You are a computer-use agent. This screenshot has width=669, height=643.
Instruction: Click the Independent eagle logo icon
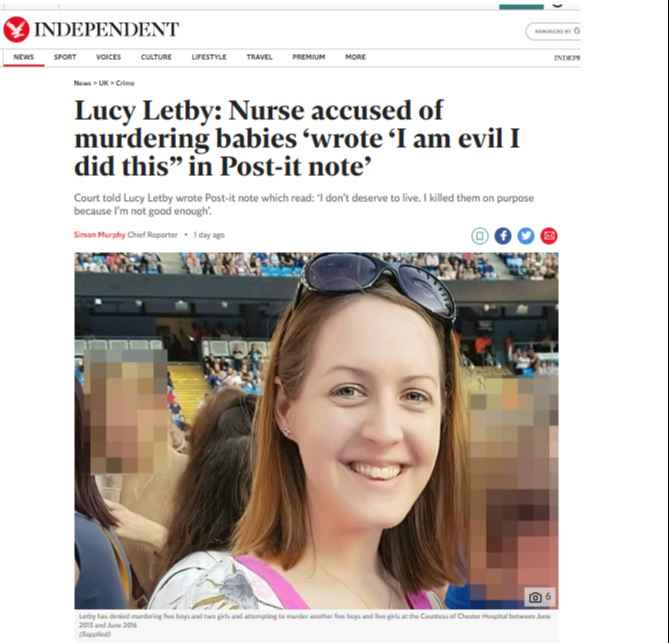(x=16, y=29)
